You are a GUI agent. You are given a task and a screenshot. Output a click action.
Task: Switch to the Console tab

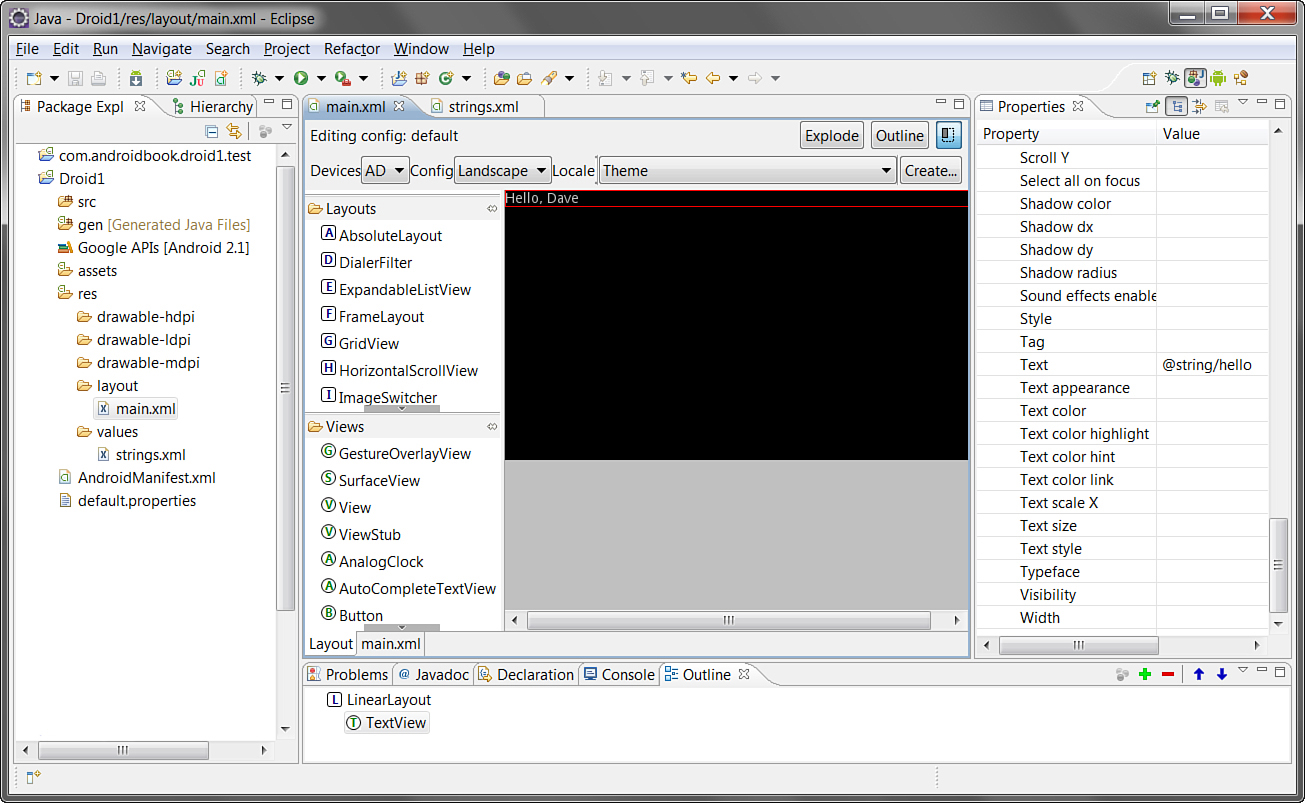pos(619,675)
